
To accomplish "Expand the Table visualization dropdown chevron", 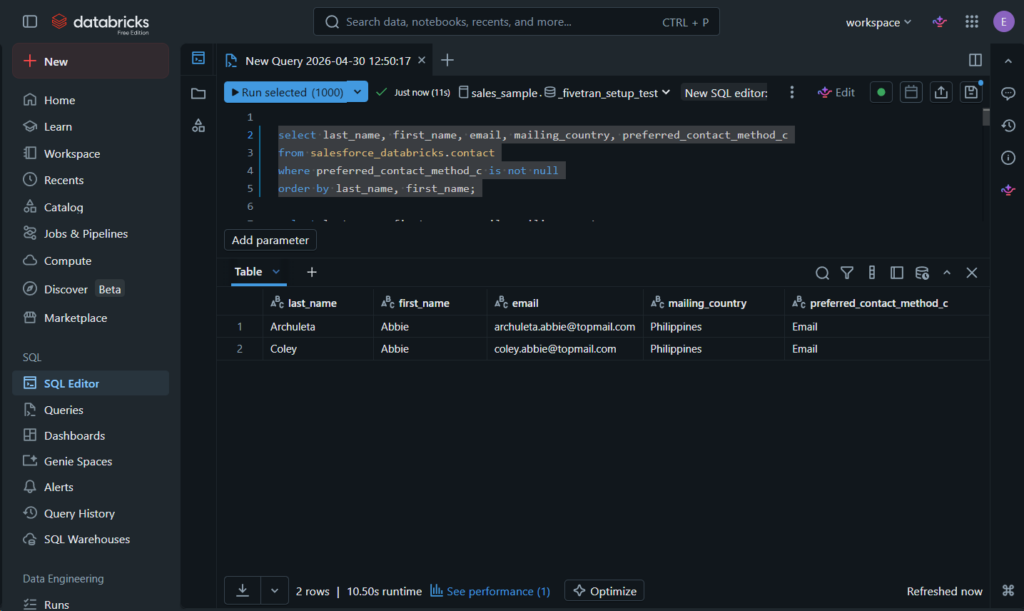I will (276, 272).
